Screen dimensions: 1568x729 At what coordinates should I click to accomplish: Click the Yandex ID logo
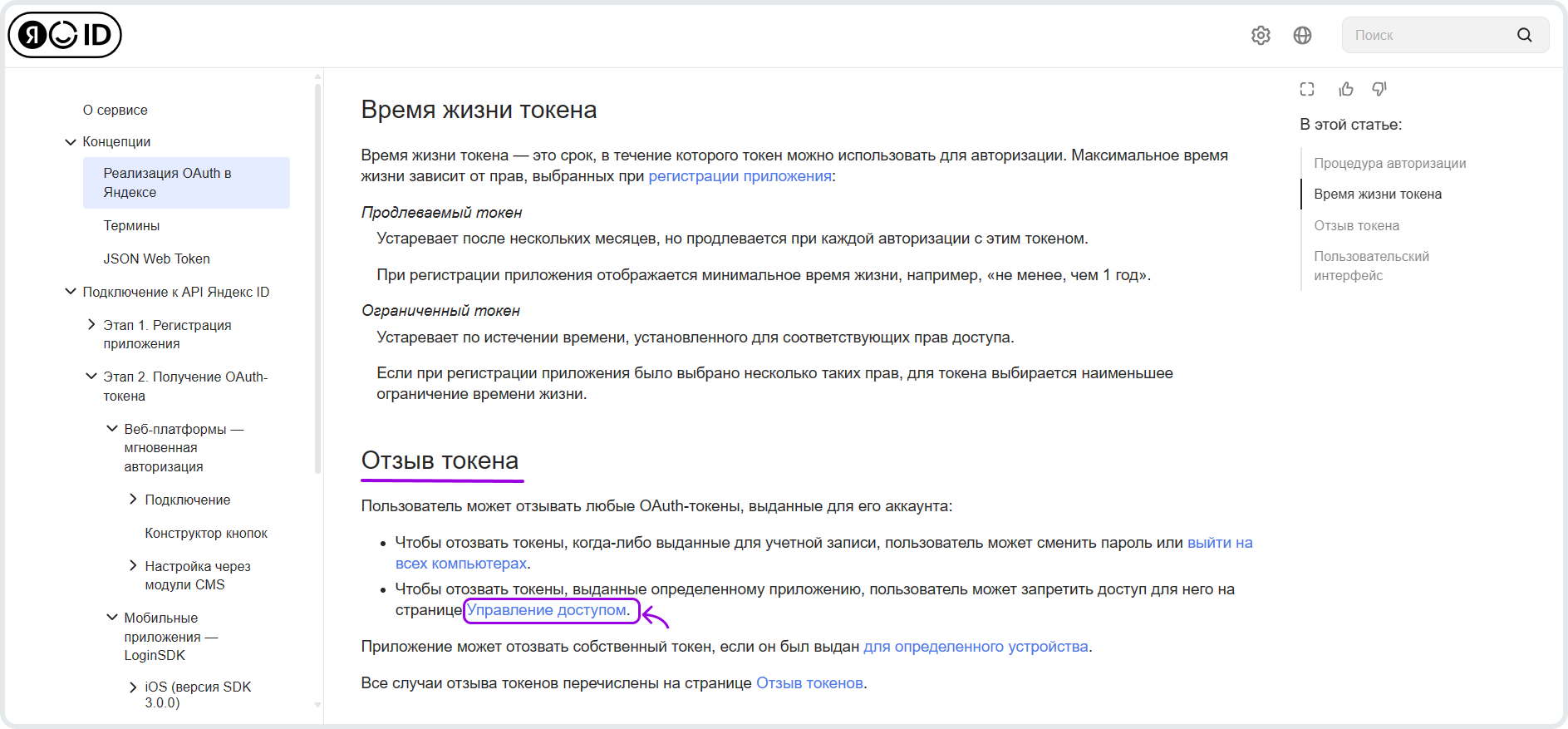tap(65, 35)
